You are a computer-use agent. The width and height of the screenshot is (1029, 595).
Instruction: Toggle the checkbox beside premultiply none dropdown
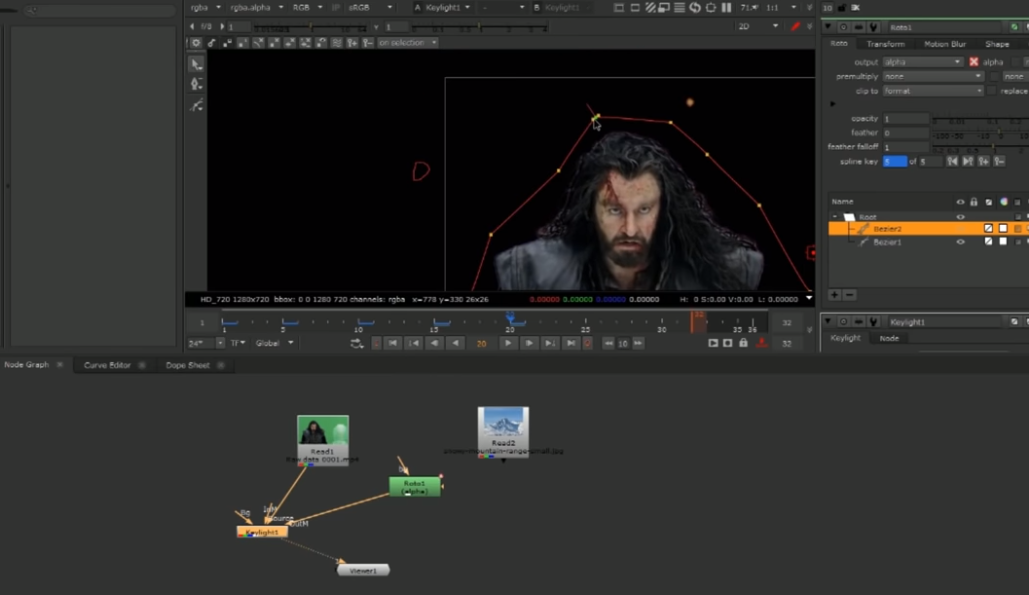(x=995, y=76)
